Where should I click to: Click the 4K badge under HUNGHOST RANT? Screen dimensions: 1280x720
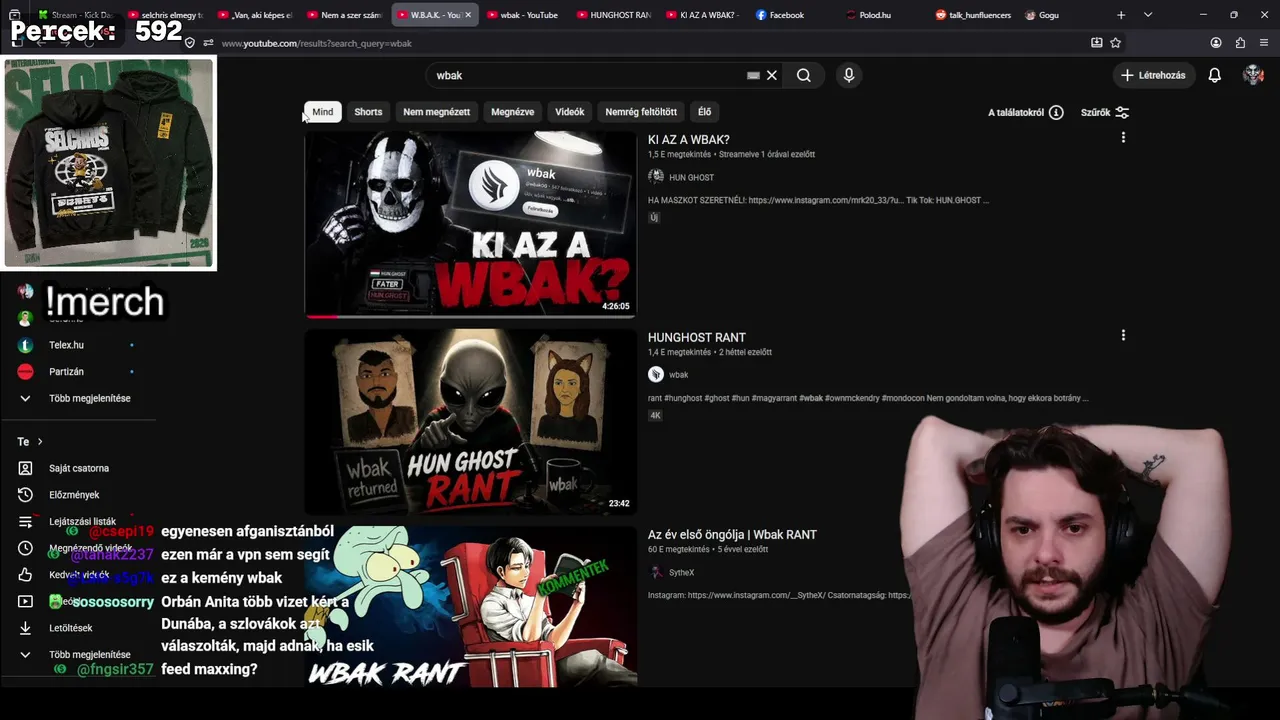[656, 415]
